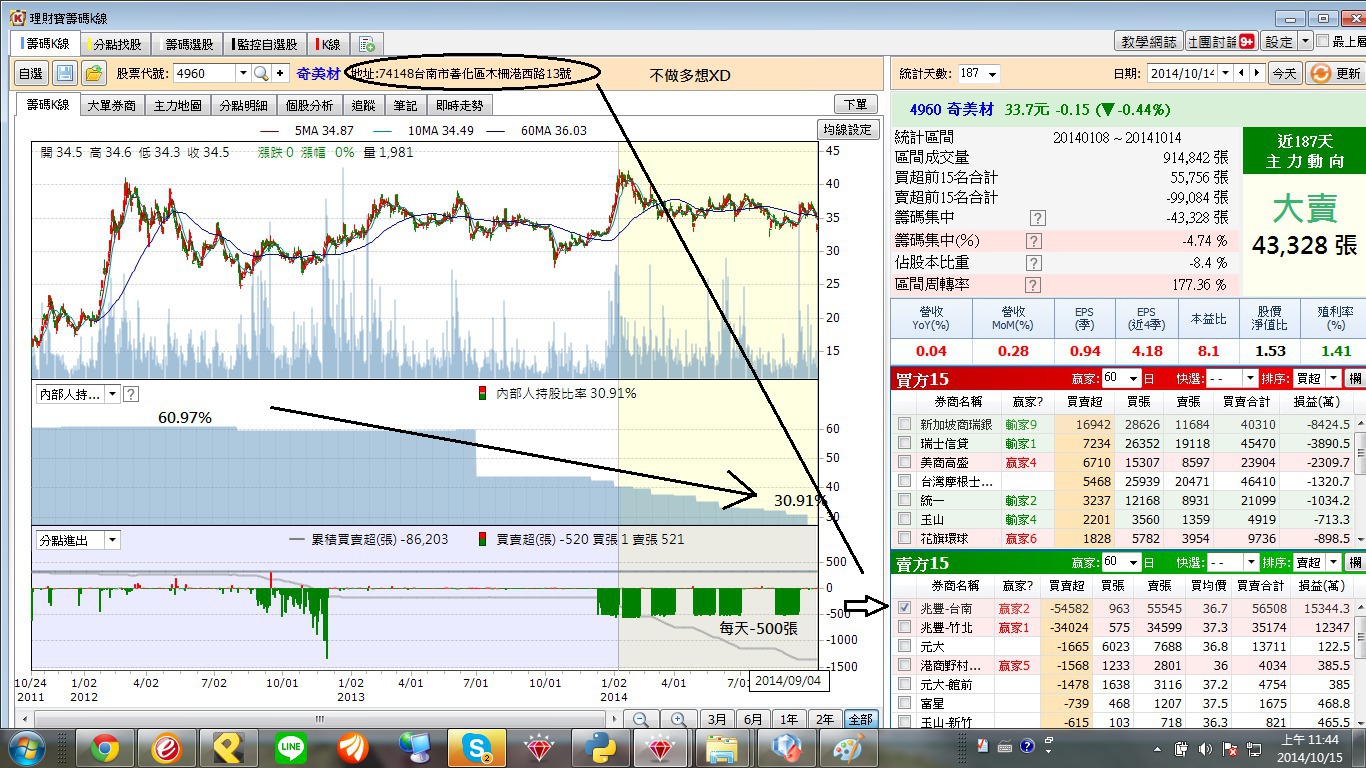Switch to the 籌碼選股 top tab
The image size is (1366, 768).
[x=189, y=44]
